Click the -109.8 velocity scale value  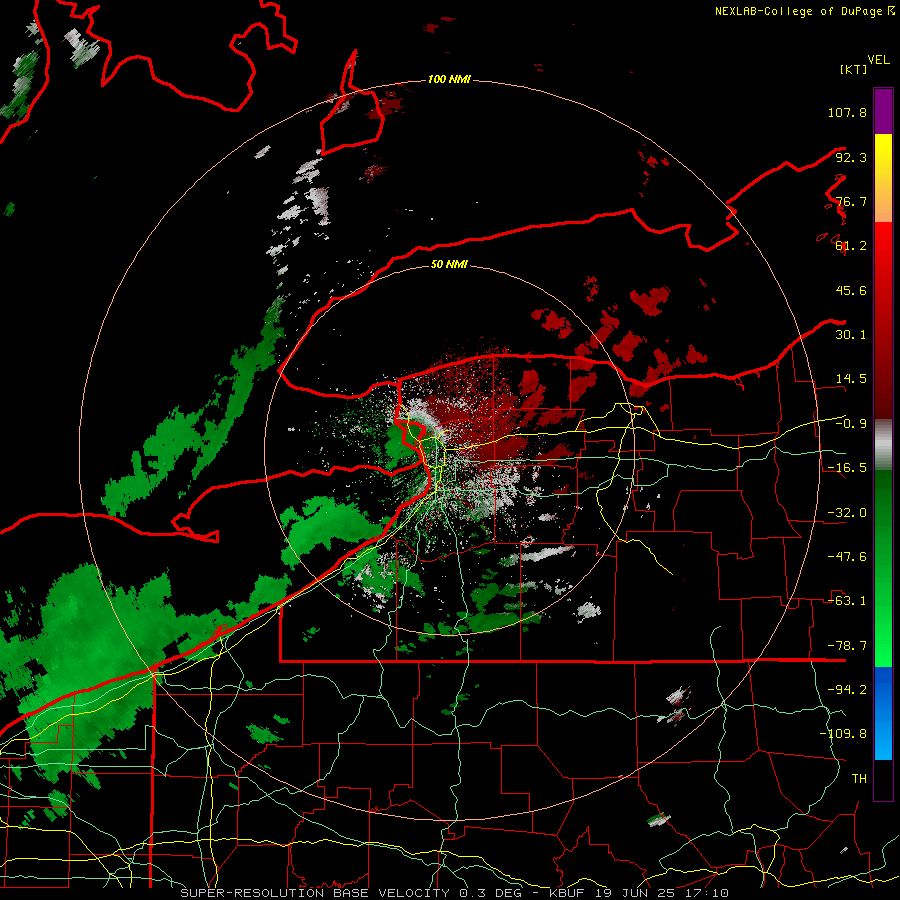pos(843,734)
